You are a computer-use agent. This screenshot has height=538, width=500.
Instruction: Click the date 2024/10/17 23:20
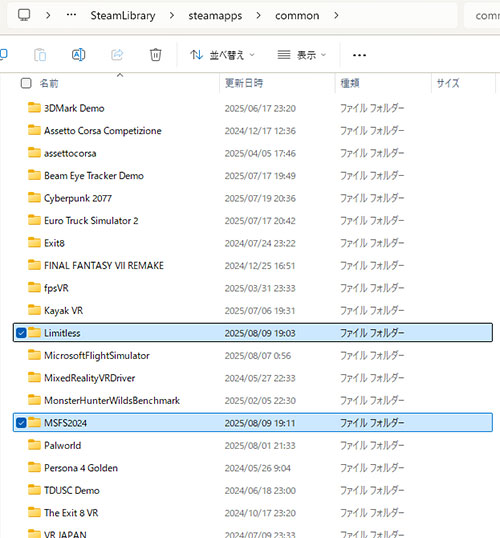260,513
